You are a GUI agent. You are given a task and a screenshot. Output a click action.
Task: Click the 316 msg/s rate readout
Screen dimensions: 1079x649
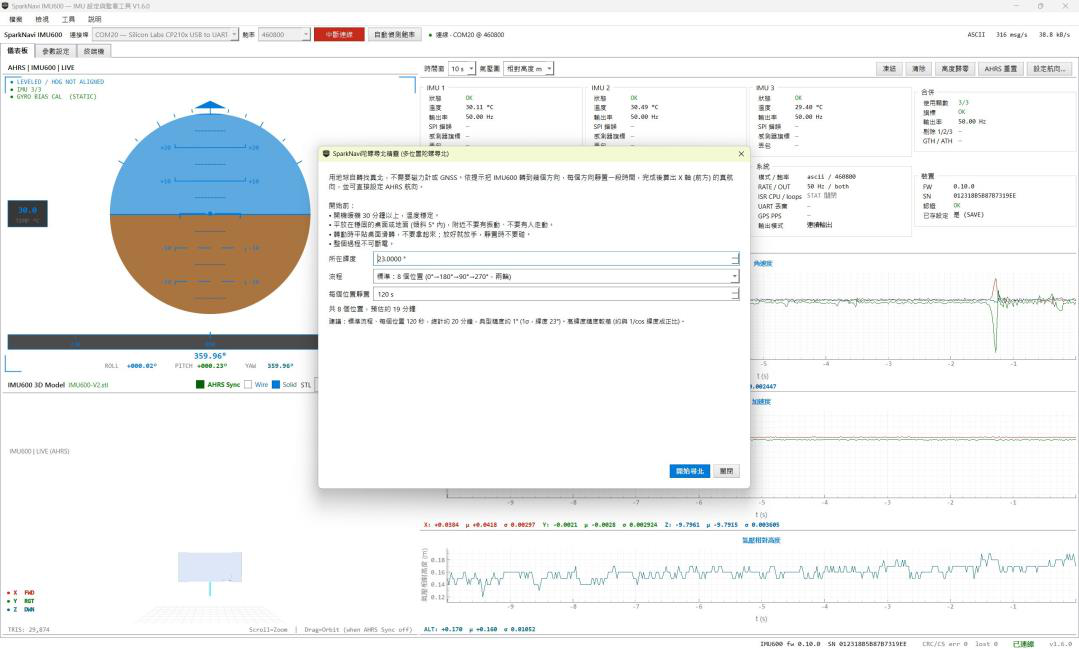click(x=1012, y=34)
